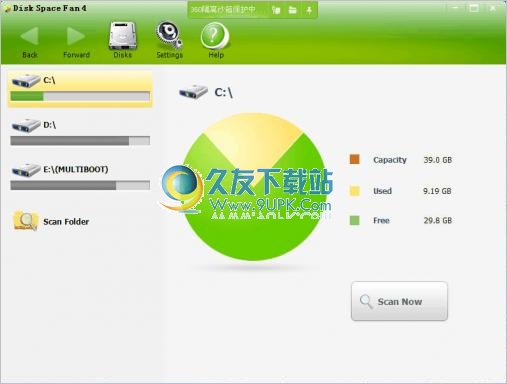Click the D:\ usage progress bar
The image size is (507, 384).
point(80,141)
